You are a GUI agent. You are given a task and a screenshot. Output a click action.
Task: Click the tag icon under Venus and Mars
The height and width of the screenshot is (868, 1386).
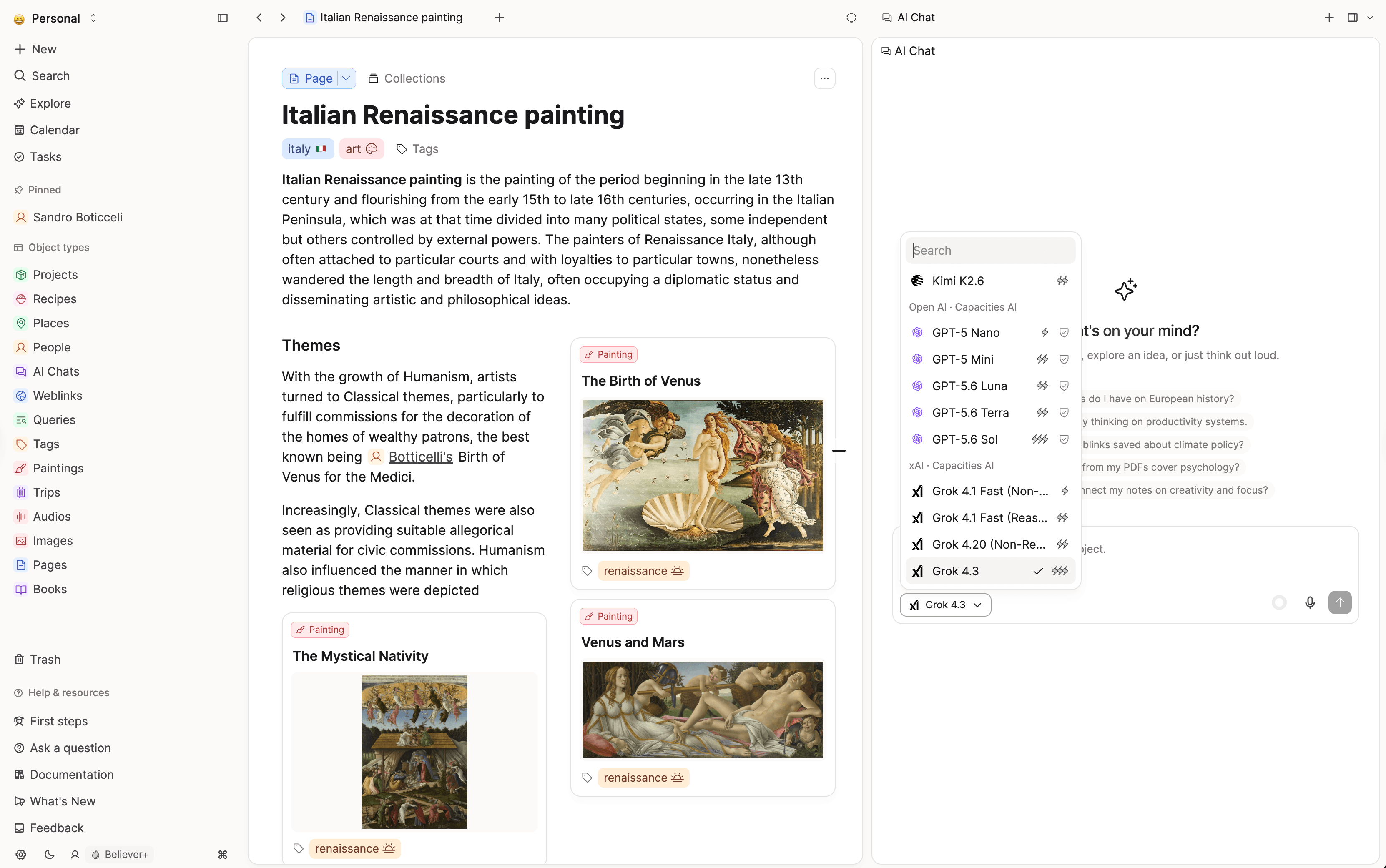[x=587, y=778]
